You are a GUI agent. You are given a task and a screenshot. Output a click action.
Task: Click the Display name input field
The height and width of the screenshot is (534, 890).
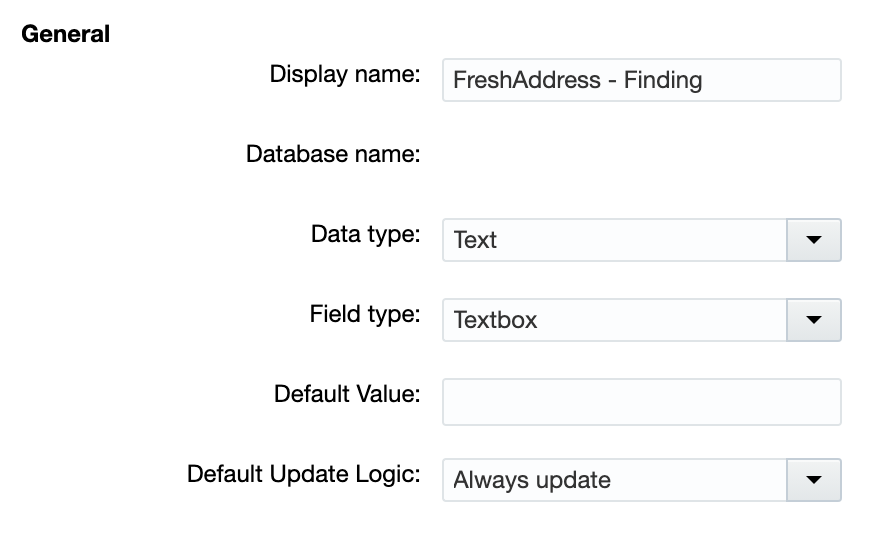[x=641, y=80]
